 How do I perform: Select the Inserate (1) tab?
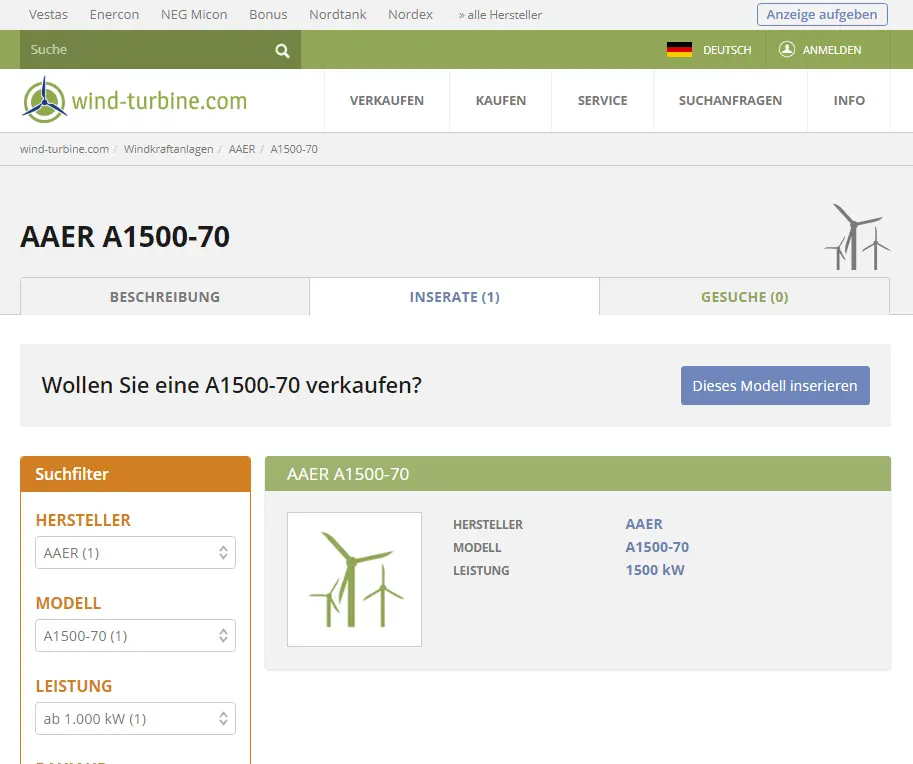(454, 297)
